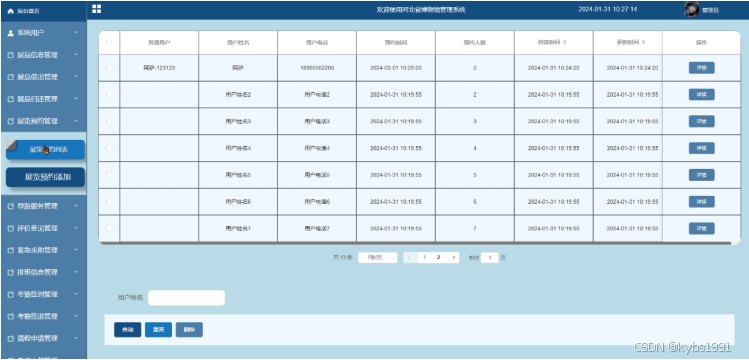Check the row for 用户姓名2
749x360 pixels.
(109, 95)
